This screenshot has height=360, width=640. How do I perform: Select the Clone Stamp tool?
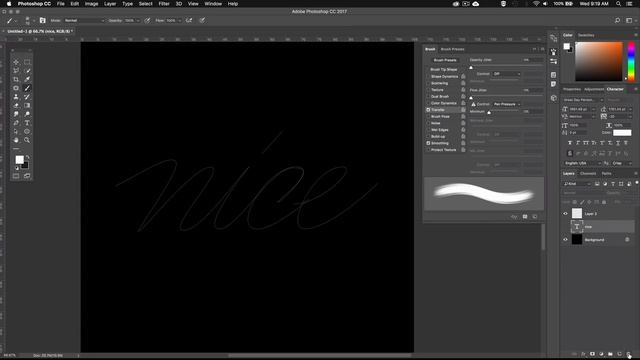16,97
